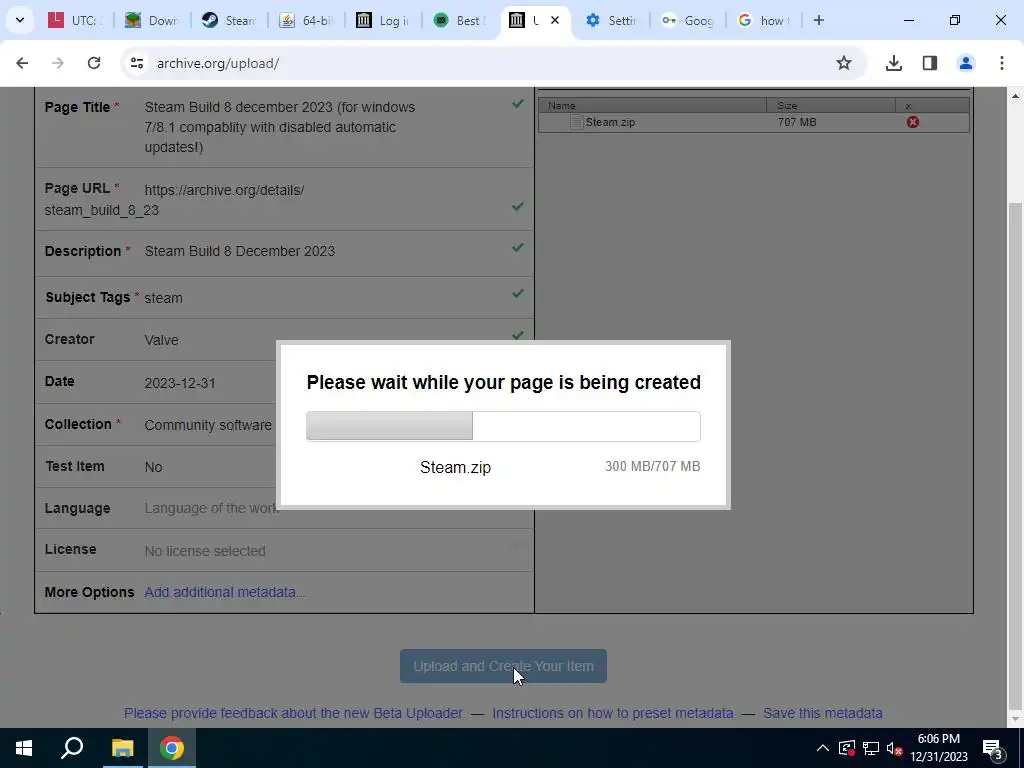Open the Collection Community software dropdown
This screenshot has height=768, width=1024.
click(208, 425)
